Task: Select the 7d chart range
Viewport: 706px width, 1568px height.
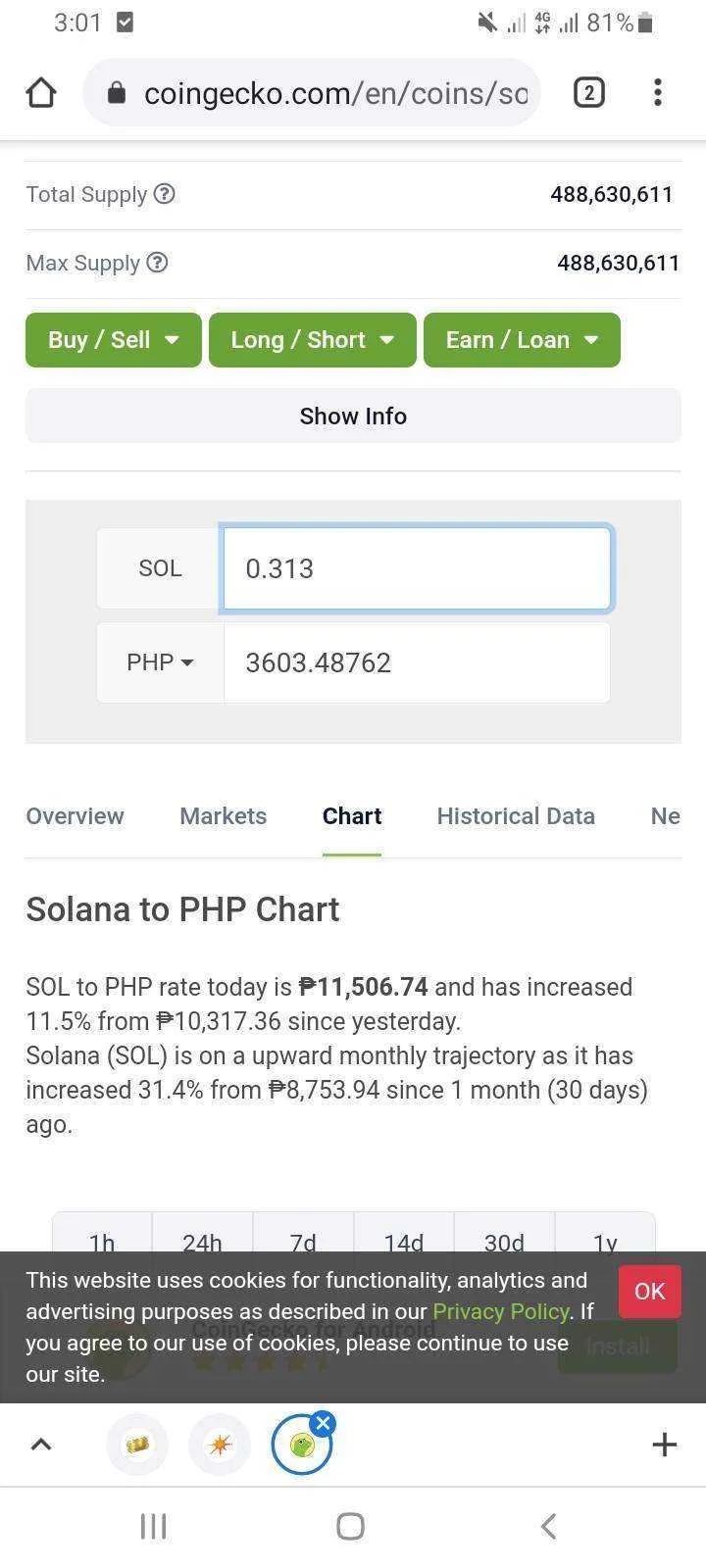Action: 303,1233
